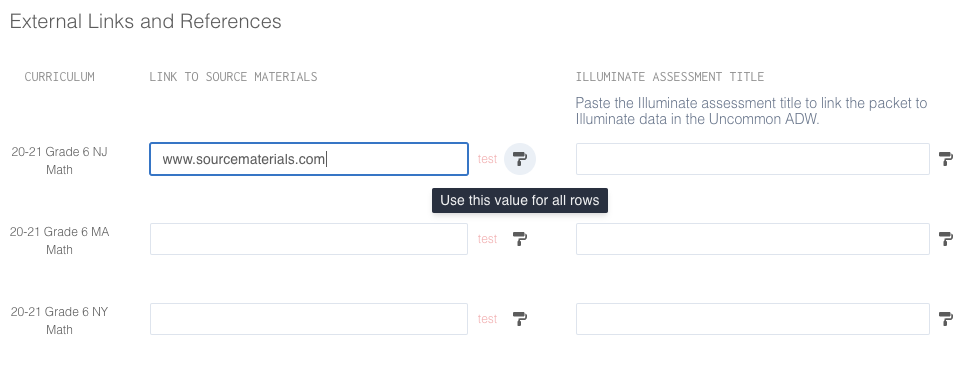Click the 'Use this value for all rows' tooltip

tap(520, 201)
